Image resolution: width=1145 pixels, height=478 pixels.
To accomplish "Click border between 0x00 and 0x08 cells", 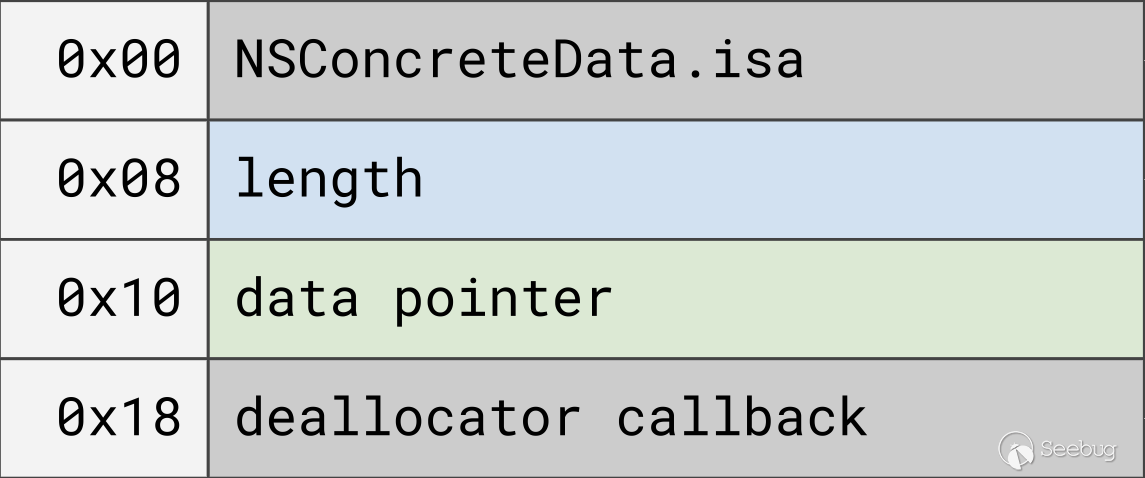I will (104, 120).
